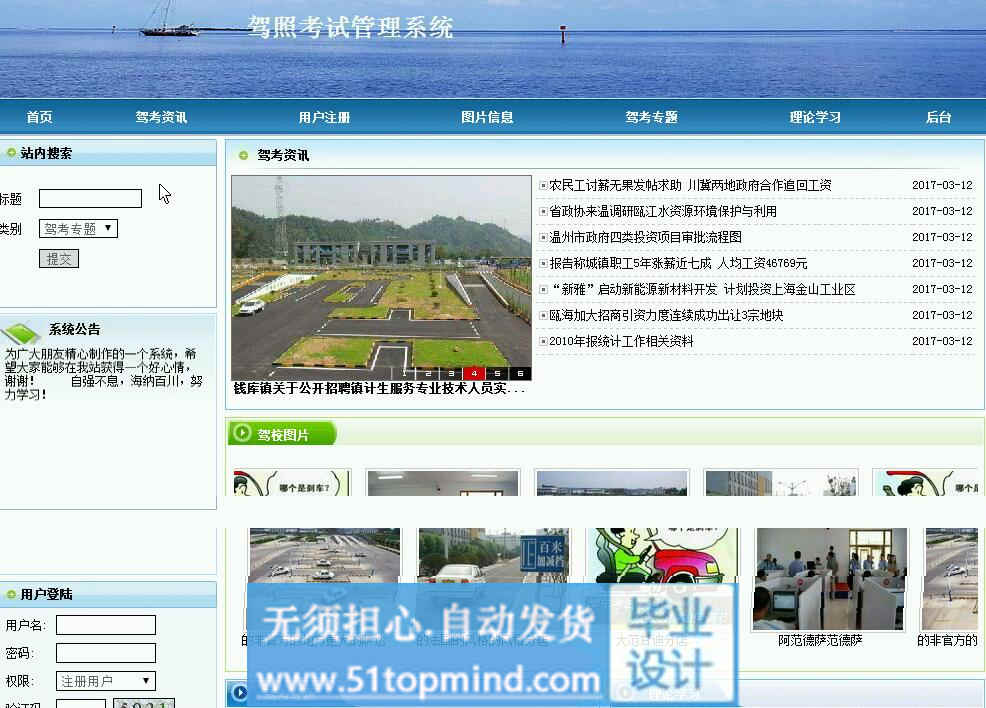Screen dimensions: 986x708
Task: Open news 温州市政府四类投资项目审批流程图
Action: [645, 237]
